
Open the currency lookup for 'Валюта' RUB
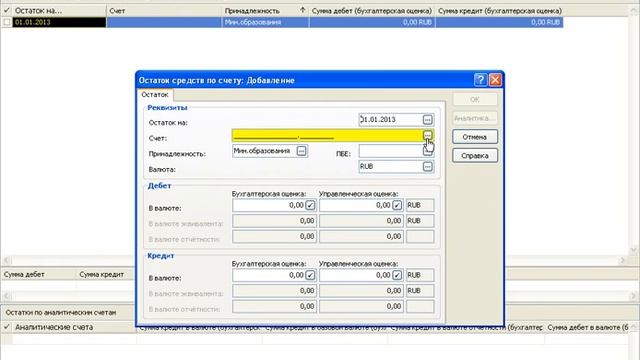click(427, 167)
